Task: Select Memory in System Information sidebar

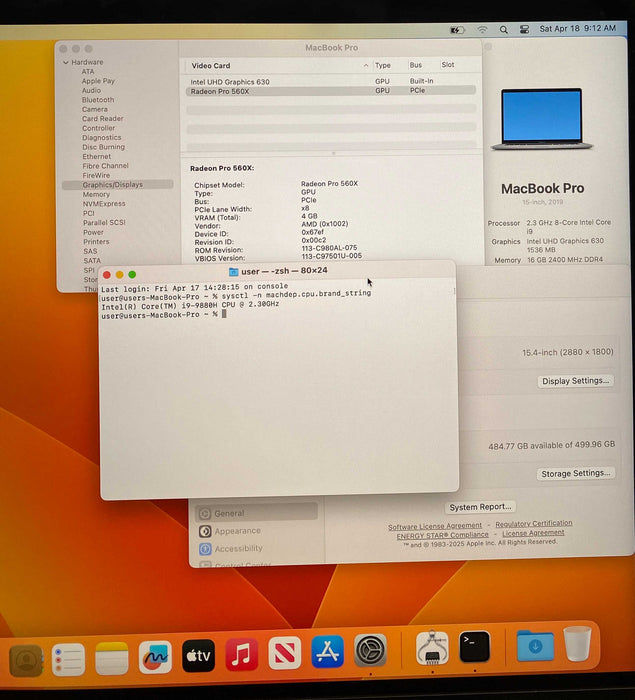Action: click(96, 194)
